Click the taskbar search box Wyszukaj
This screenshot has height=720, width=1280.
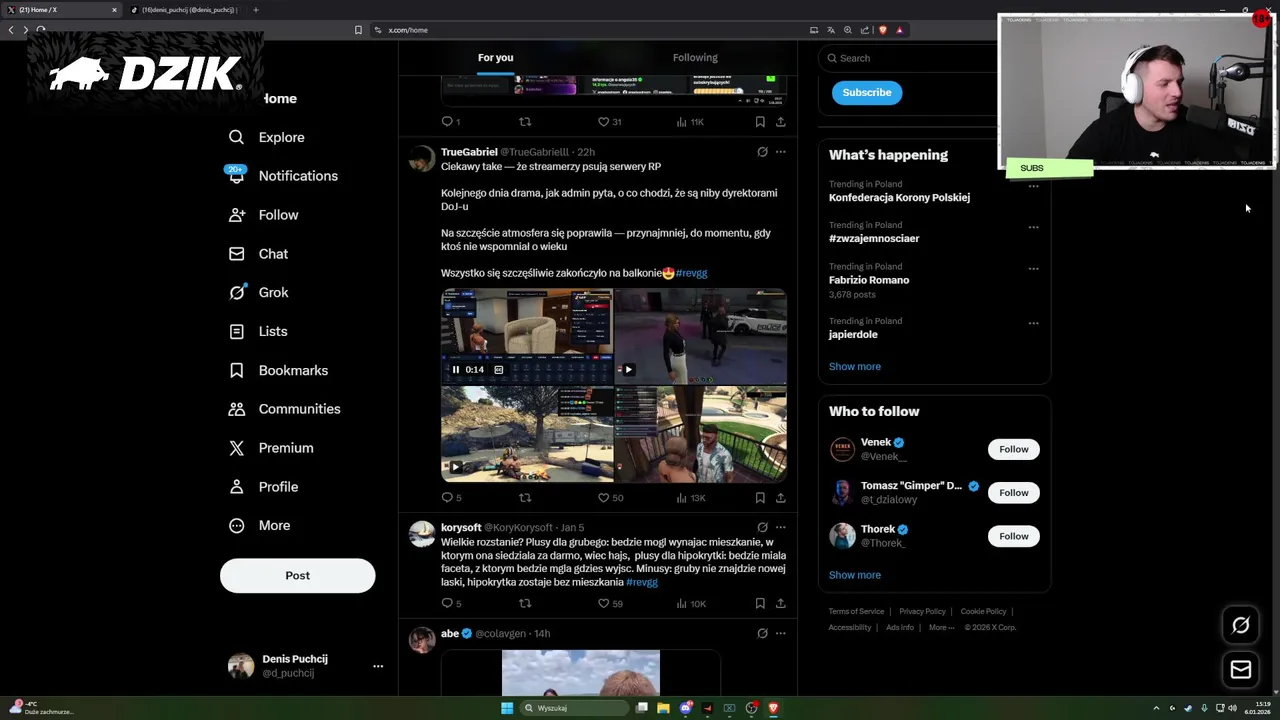573,708
